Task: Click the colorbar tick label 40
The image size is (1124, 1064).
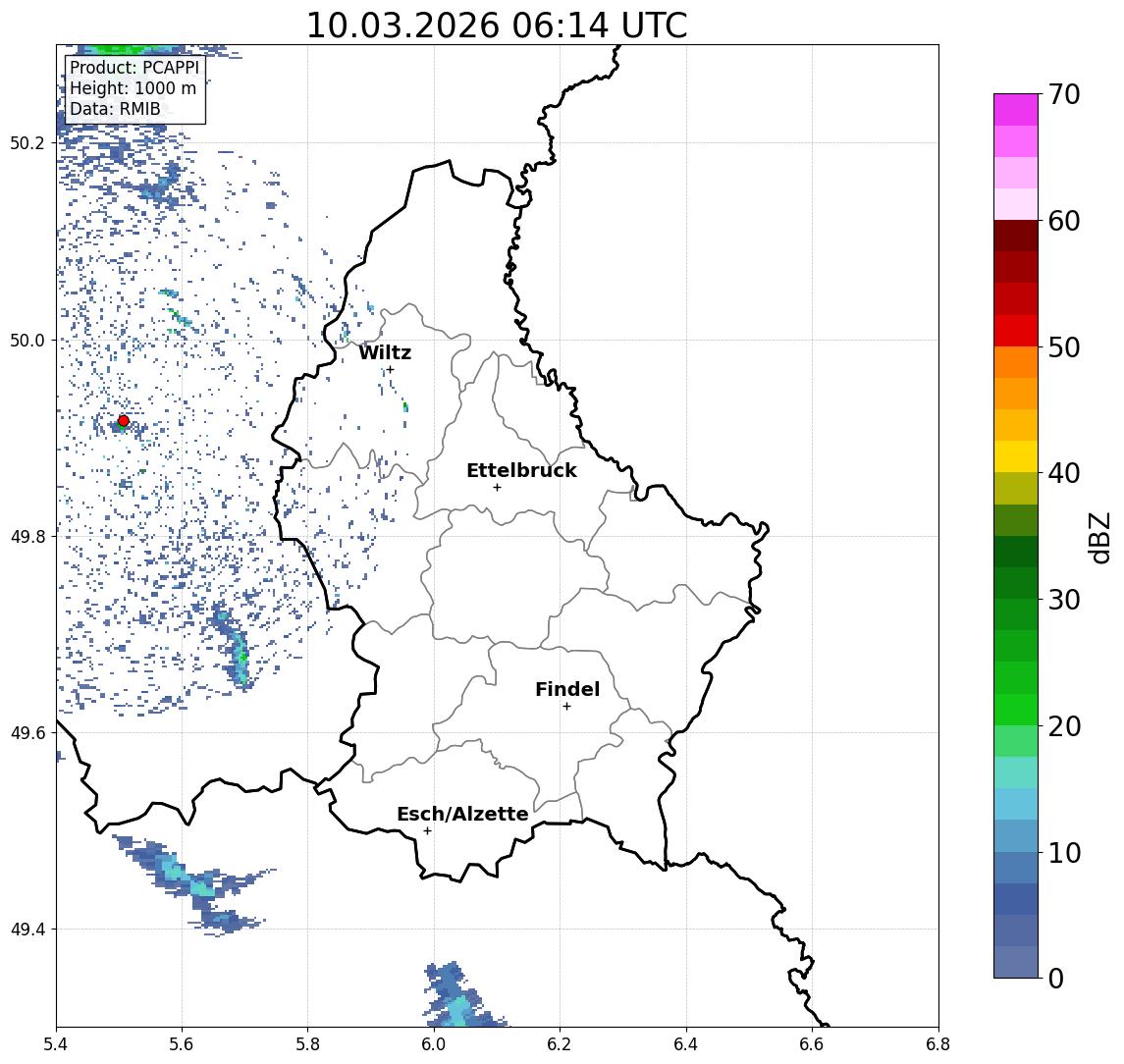Action: (1063, 473)
